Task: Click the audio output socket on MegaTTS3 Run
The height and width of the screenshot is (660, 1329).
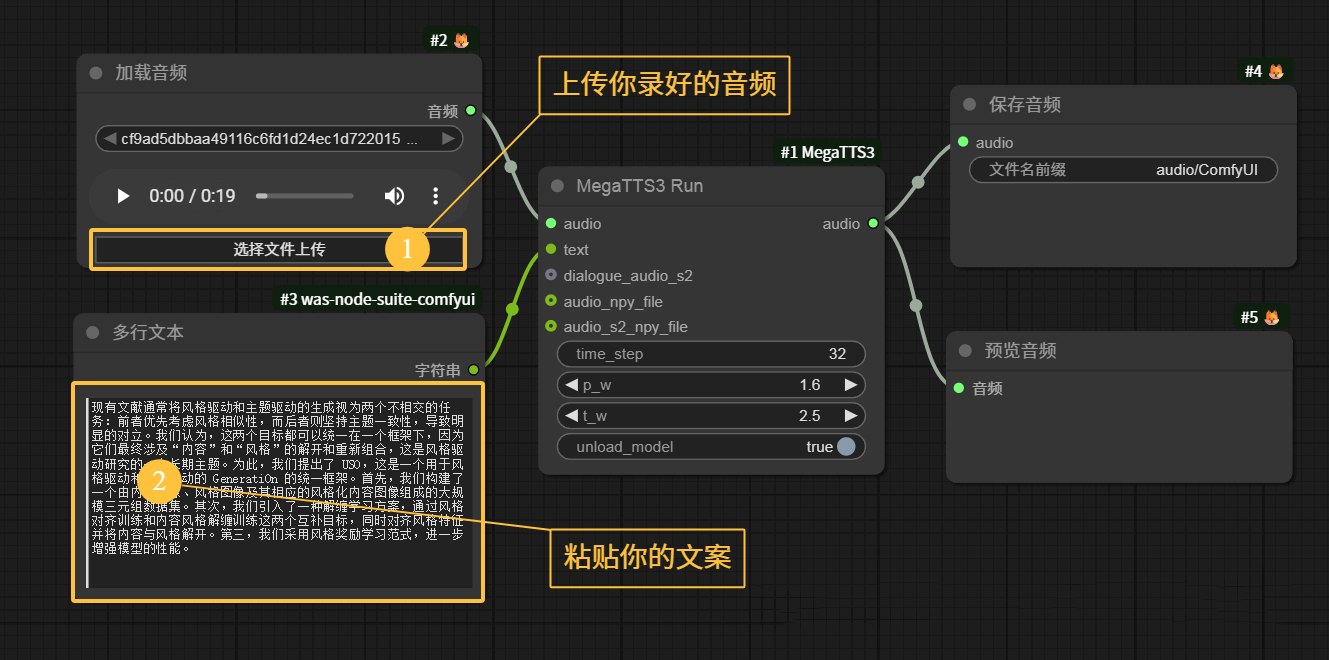Action: [x=873, y=224]
